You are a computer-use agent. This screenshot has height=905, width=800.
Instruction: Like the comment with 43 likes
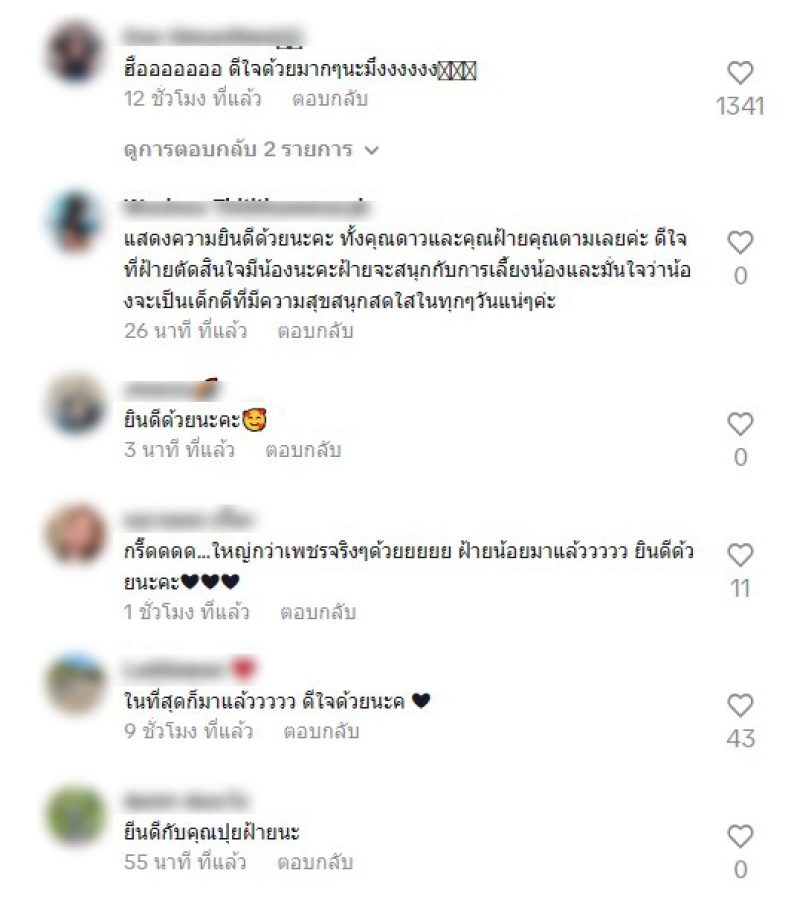(x=740, y=705)
